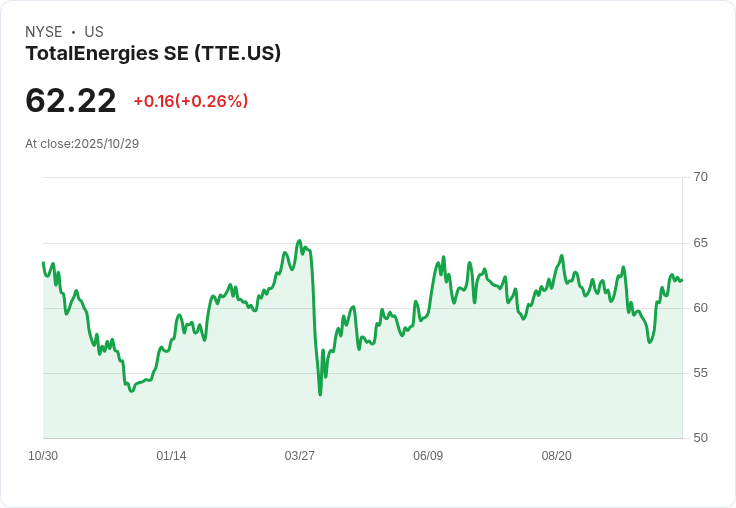Select the 06/09 date axis label
The image size is (736, 508).
[x=428, y=456]
